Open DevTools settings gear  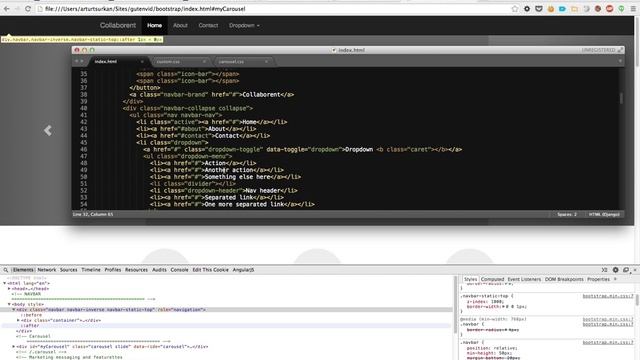pos(616,270)
